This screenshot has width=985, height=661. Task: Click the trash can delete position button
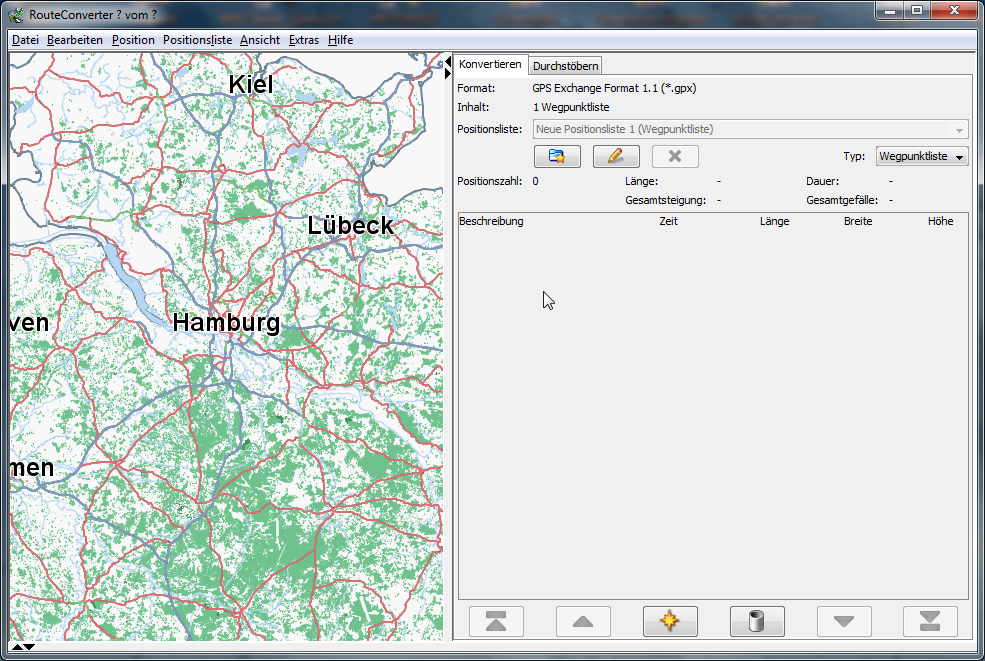[757, 621]
